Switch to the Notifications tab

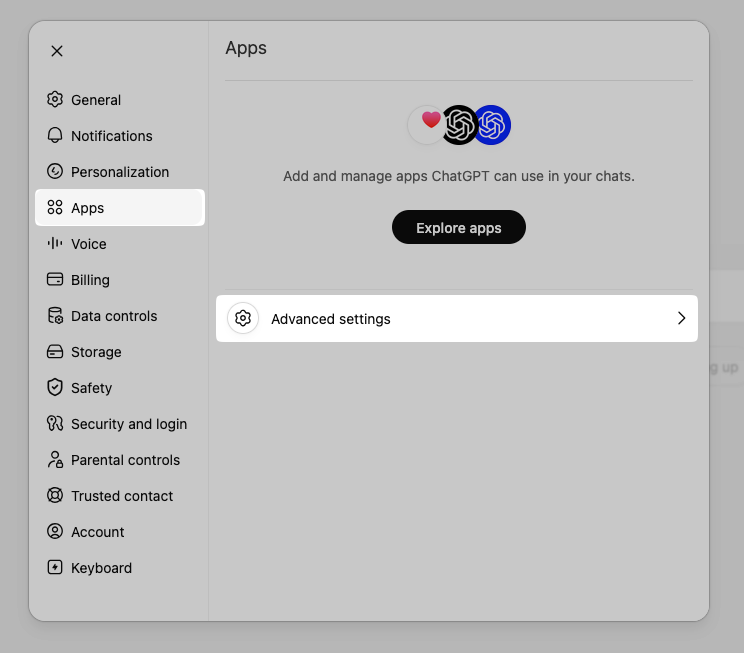pyautogui.click(x=120, y=136)
